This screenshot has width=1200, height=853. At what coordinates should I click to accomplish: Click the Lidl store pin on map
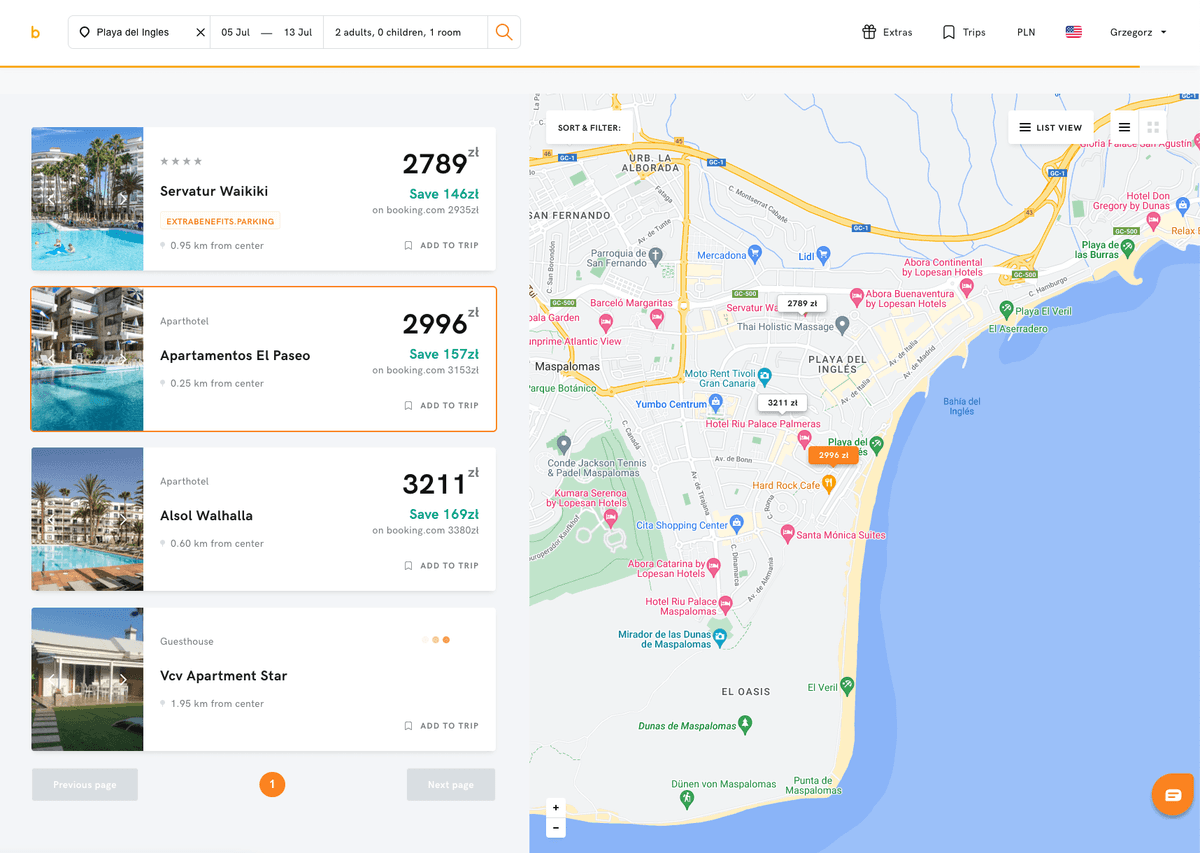[823, 254]
